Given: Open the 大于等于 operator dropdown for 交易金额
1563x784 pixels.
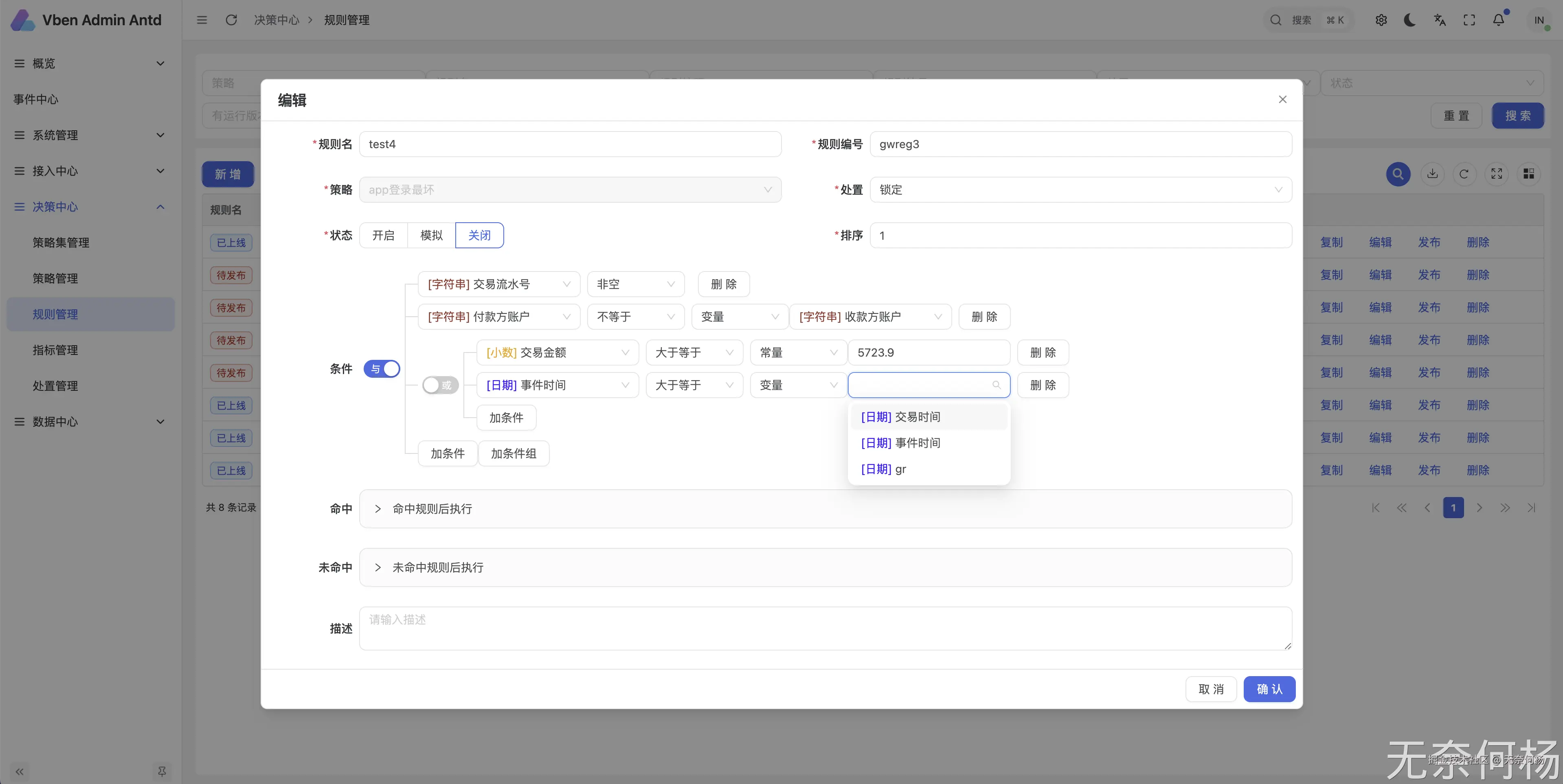Looking at the screenshot, I should pyautogui.click(x=694, y=352).
